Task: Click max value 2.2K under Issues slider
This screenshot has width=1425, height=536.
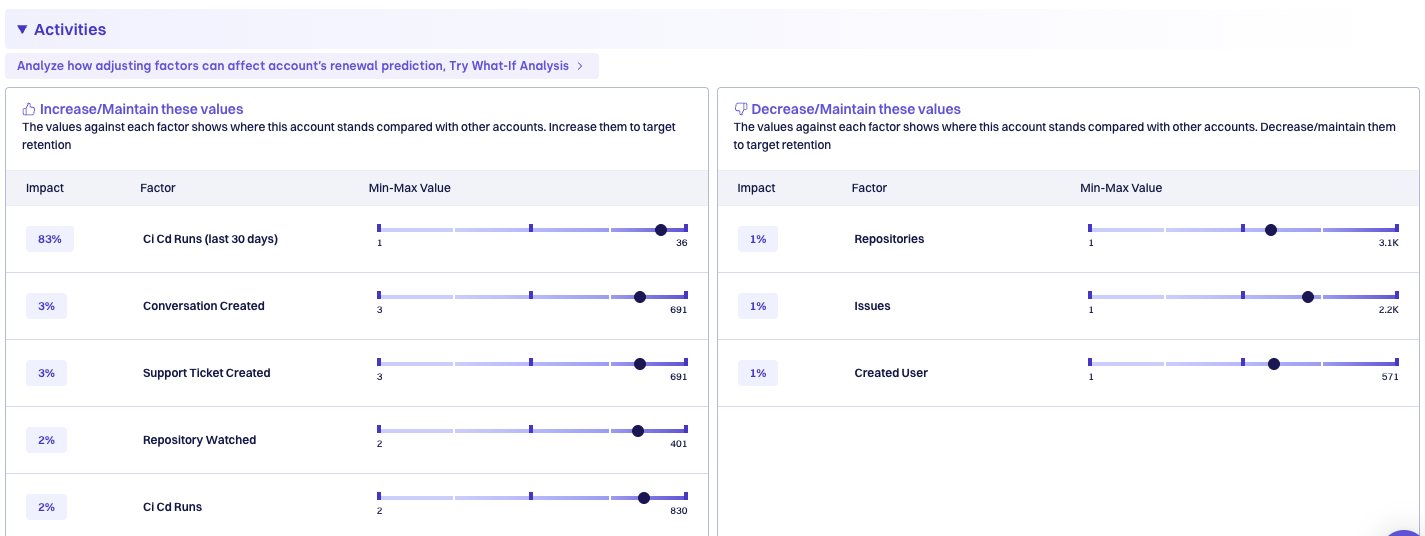Action: pyautogui.click(x=1388, y=310)
